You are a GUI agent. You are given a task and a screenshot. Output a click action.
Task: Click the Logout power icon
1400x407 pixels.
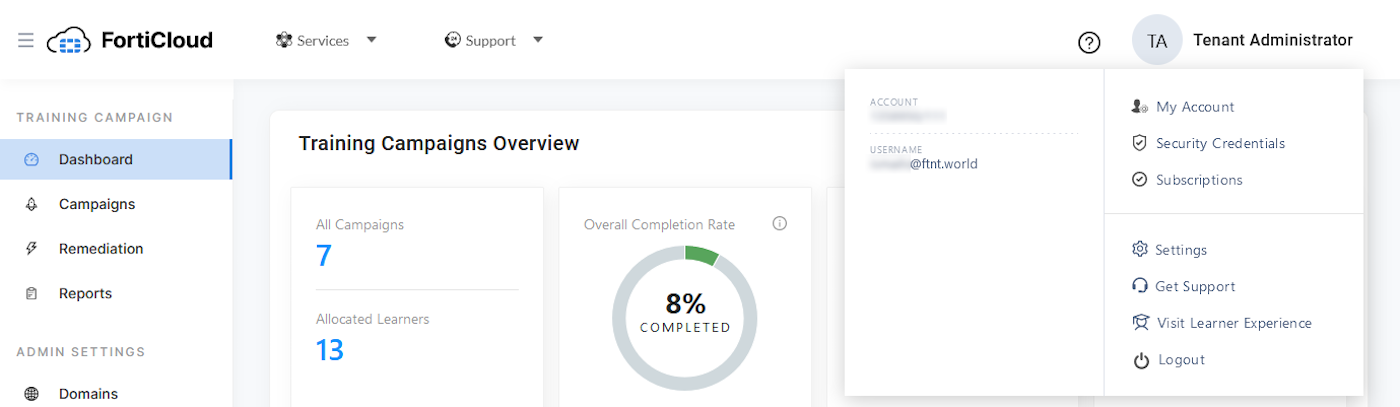point(1141,360)
